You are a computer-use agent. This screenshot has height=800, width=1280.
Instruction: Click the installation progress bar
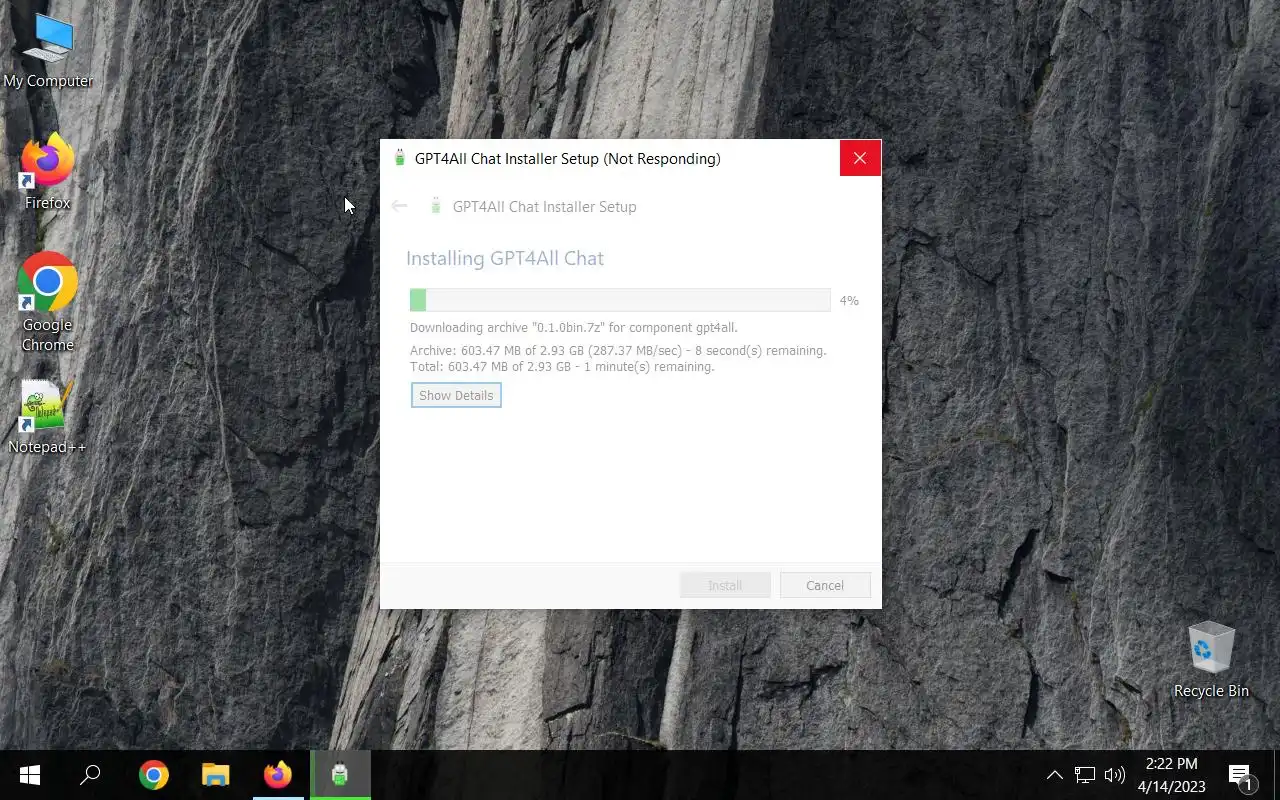620,300
